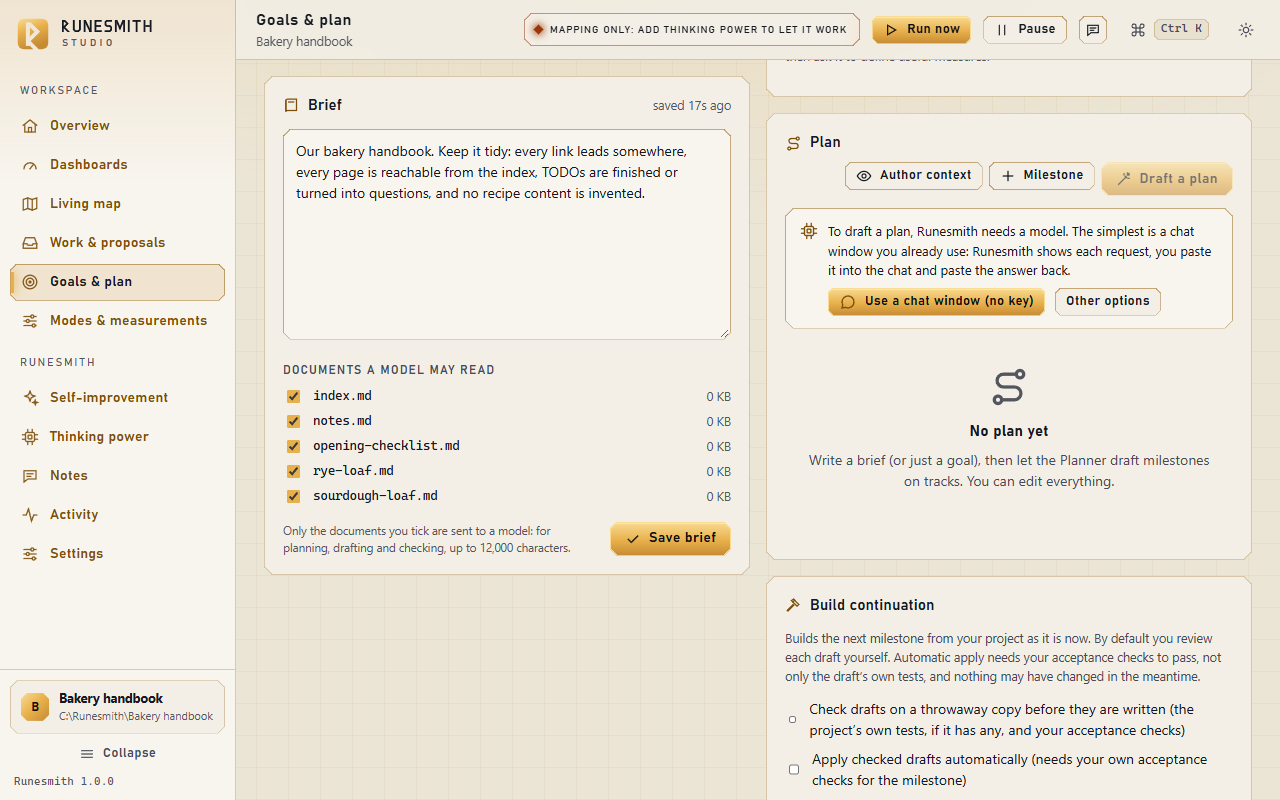This screenshot has width=1280, height=800.
Task: Open the notes chat icon beside Pause
Action: tap(1094, 30)
